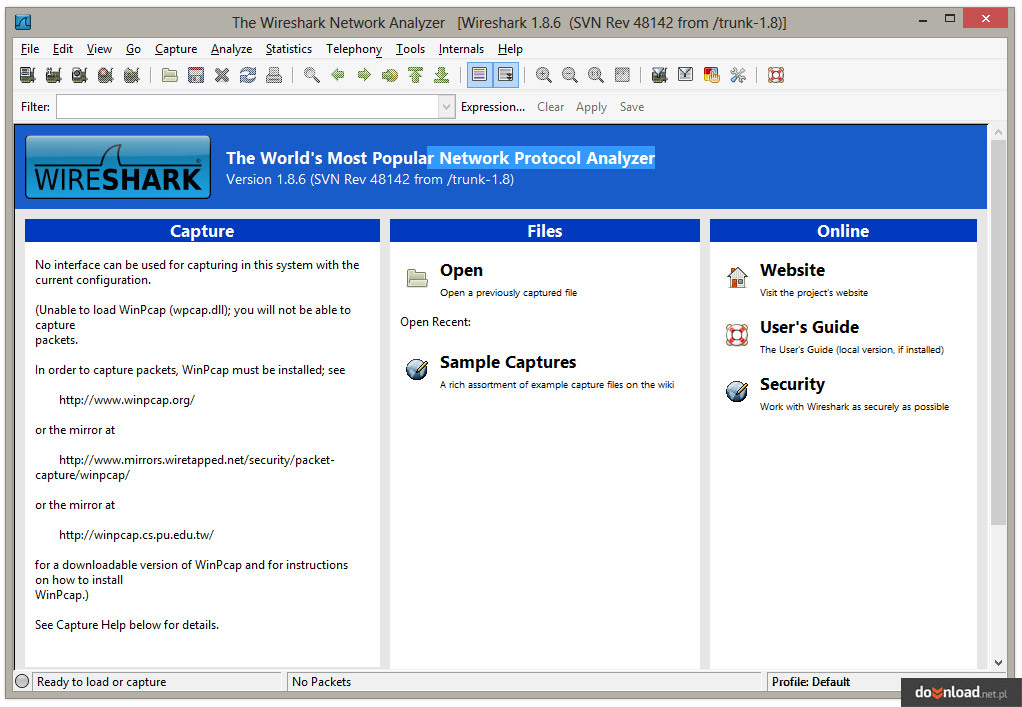The width and height of the screenshot is (1022, 707).
Task: Open the Statistics menu
Action: click(x=289, y=49)
